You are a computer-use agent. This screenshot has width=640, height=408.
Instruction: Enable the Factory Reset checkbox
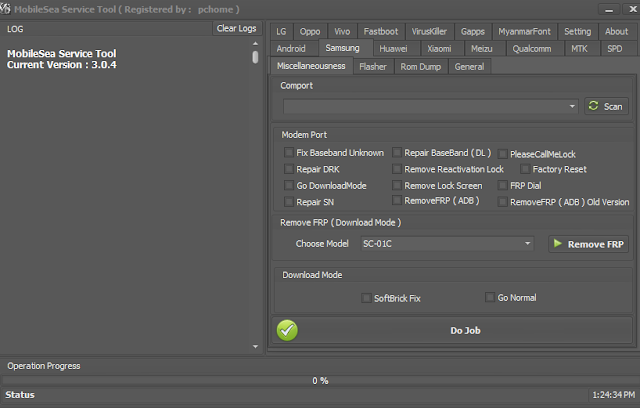pos(525,169)
